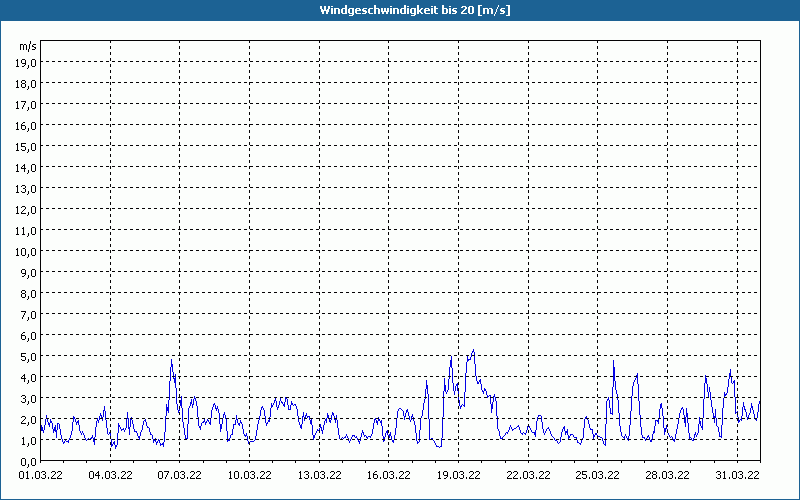Select the 10,0 axis value
This screenshot has width=800, height=500.
26,252
